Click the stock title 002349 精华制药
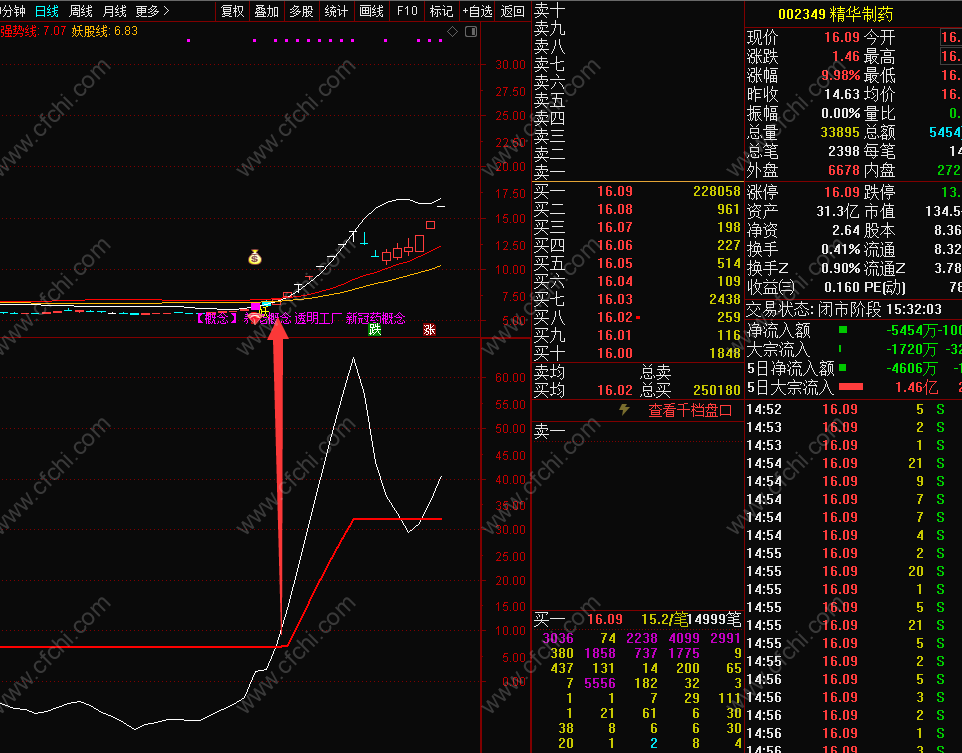Screen dimensions: 962x753 tap(836, 14)
